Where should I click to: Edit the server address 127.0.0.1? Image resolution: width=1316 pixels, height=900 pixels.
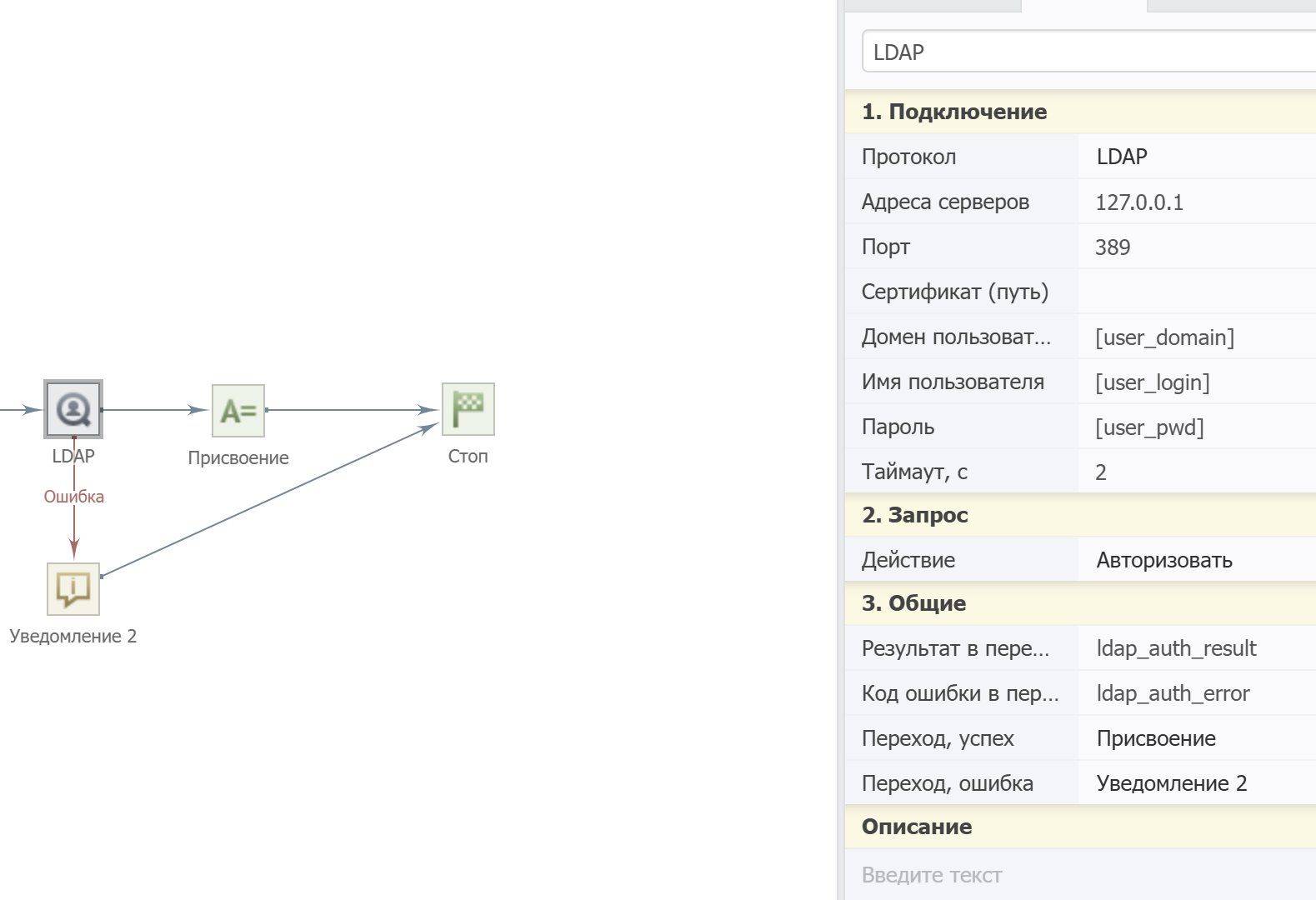coord(1197,202)
